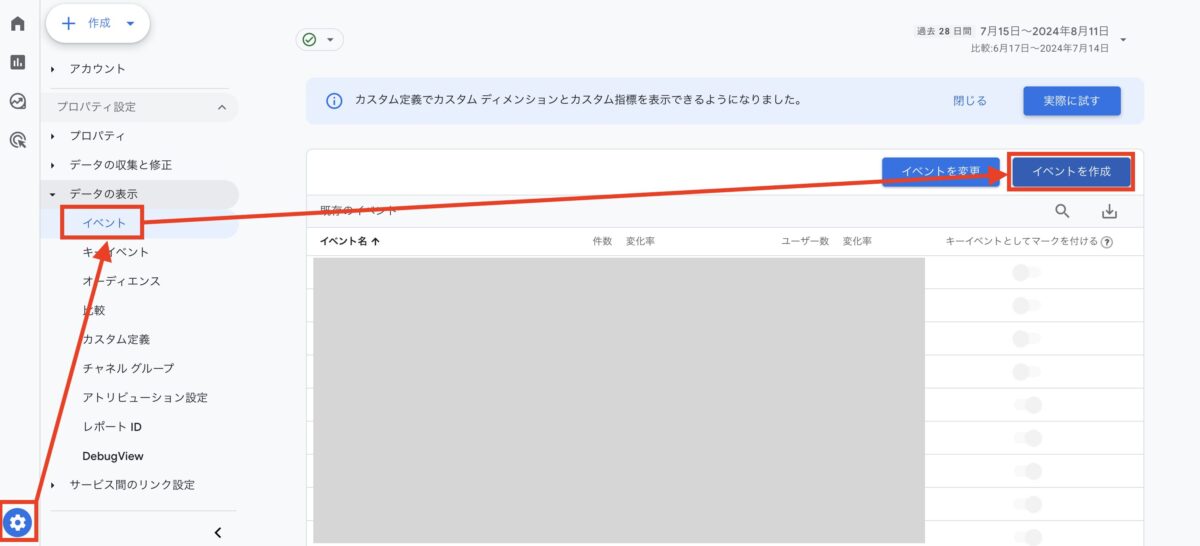Open the date range picker 7月15日〜2024年8月11日
The height and width of the screenshot is (546, 1200).
click(1023, 39)
